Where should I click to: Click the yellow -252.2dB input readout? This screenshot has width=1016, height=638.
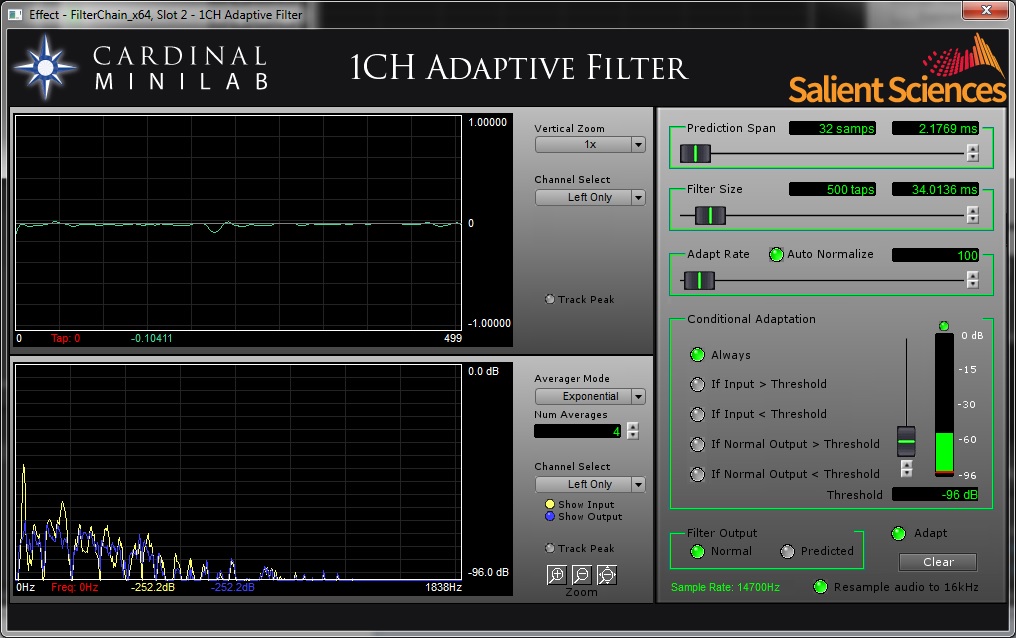tap(153, 587)
